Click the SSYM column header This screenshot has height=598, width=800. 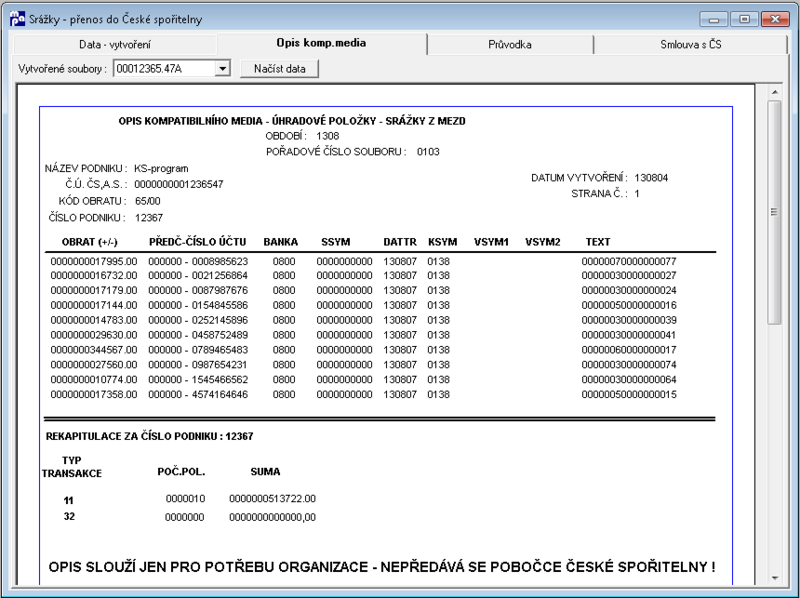pyautogui.click(x=336, y=242)
